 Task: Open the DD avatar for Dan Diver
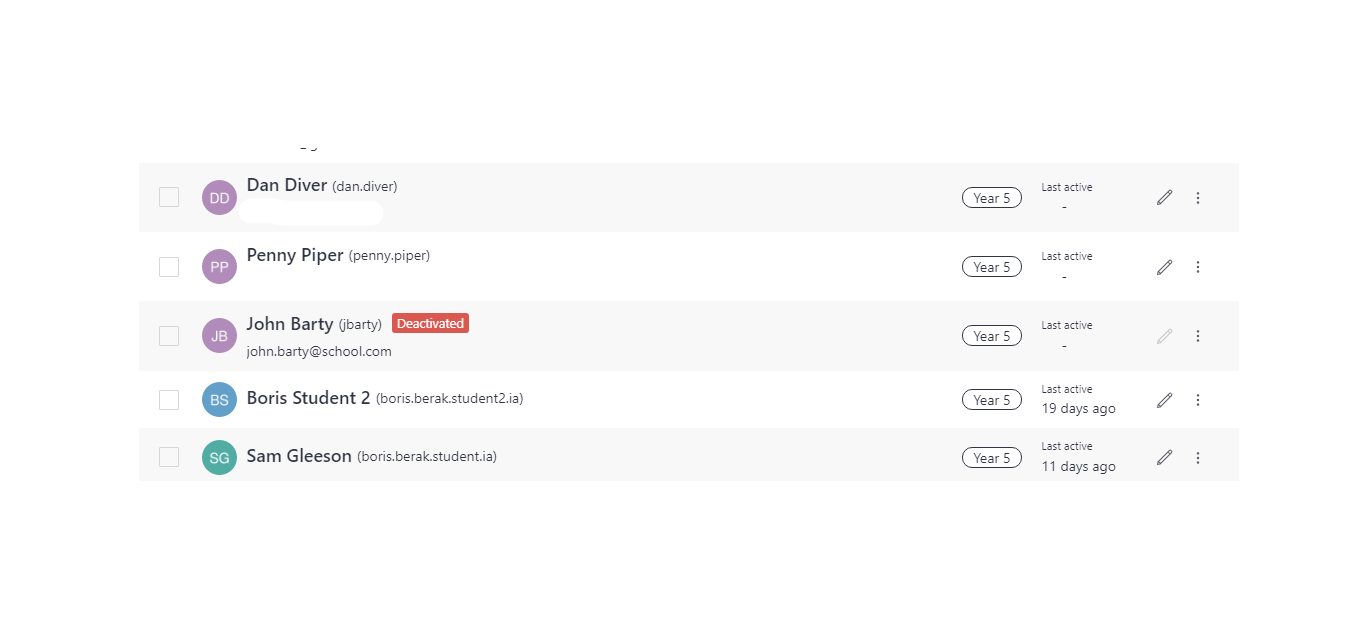pyautogui.click(x=219, y=198)
